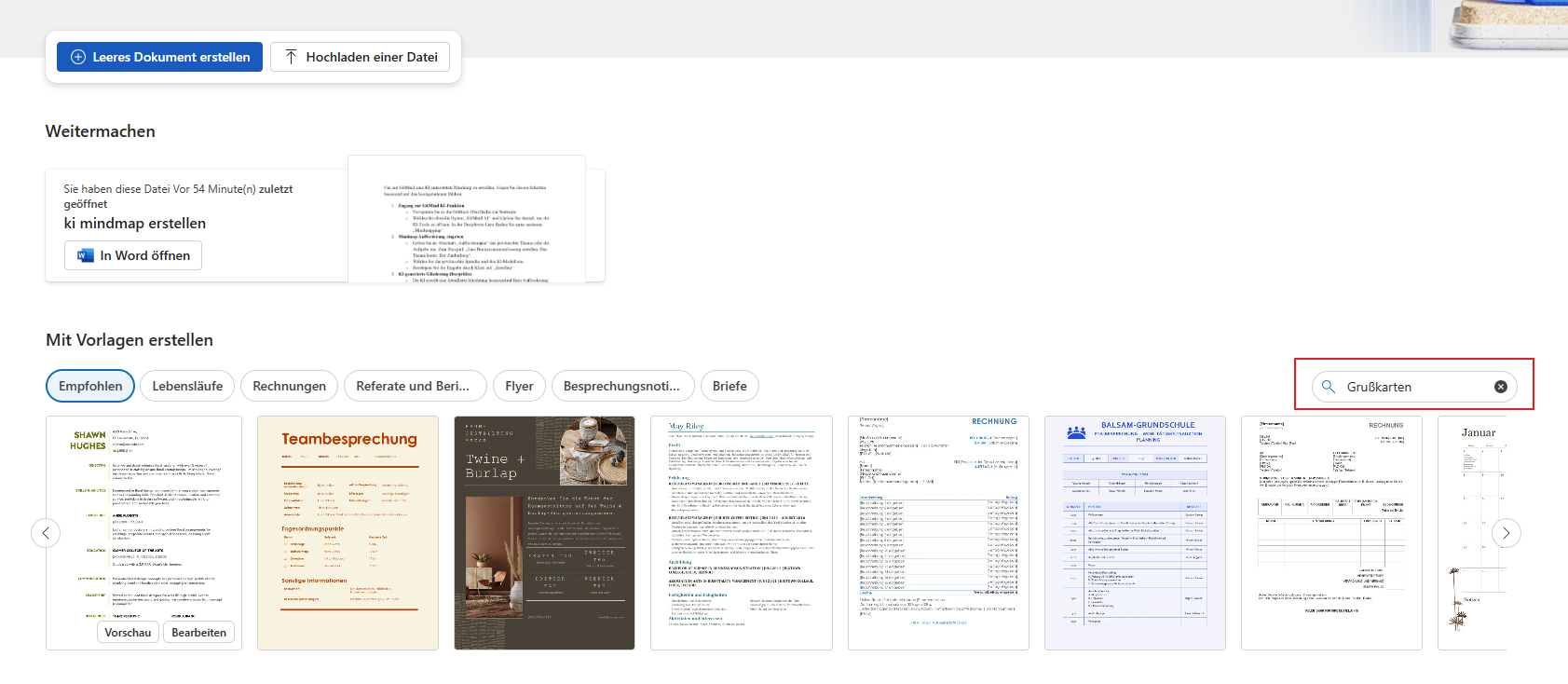Click Hochladen einer Datei button
This screenshot has width=1568, height=684.
pyautogui.click(x=361, y=57)
